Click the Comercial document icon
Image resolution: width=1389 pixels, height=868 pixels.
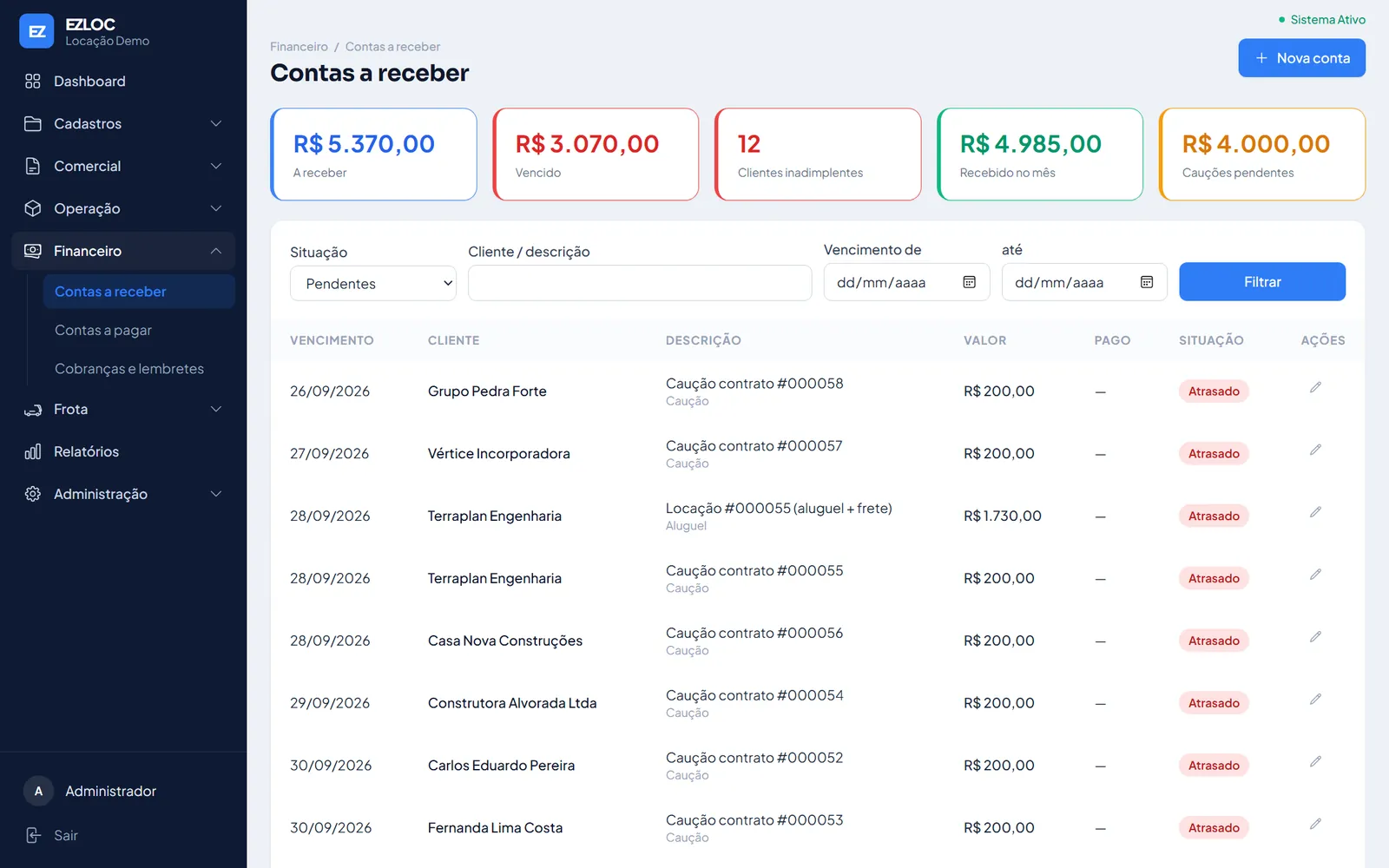coord(33,166)
